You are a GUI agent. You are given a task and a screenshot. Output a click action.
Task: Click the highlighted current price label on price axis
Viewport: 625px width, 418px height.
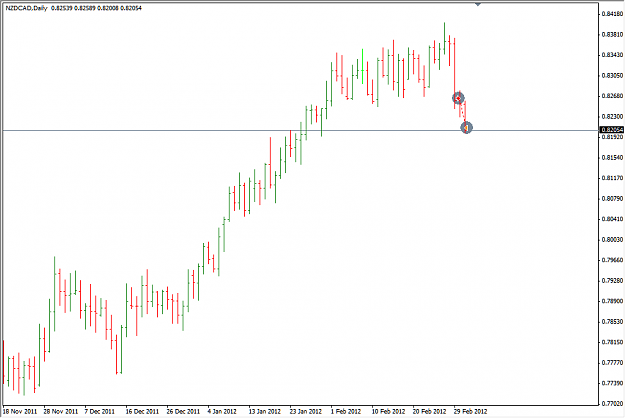(612, 130)
